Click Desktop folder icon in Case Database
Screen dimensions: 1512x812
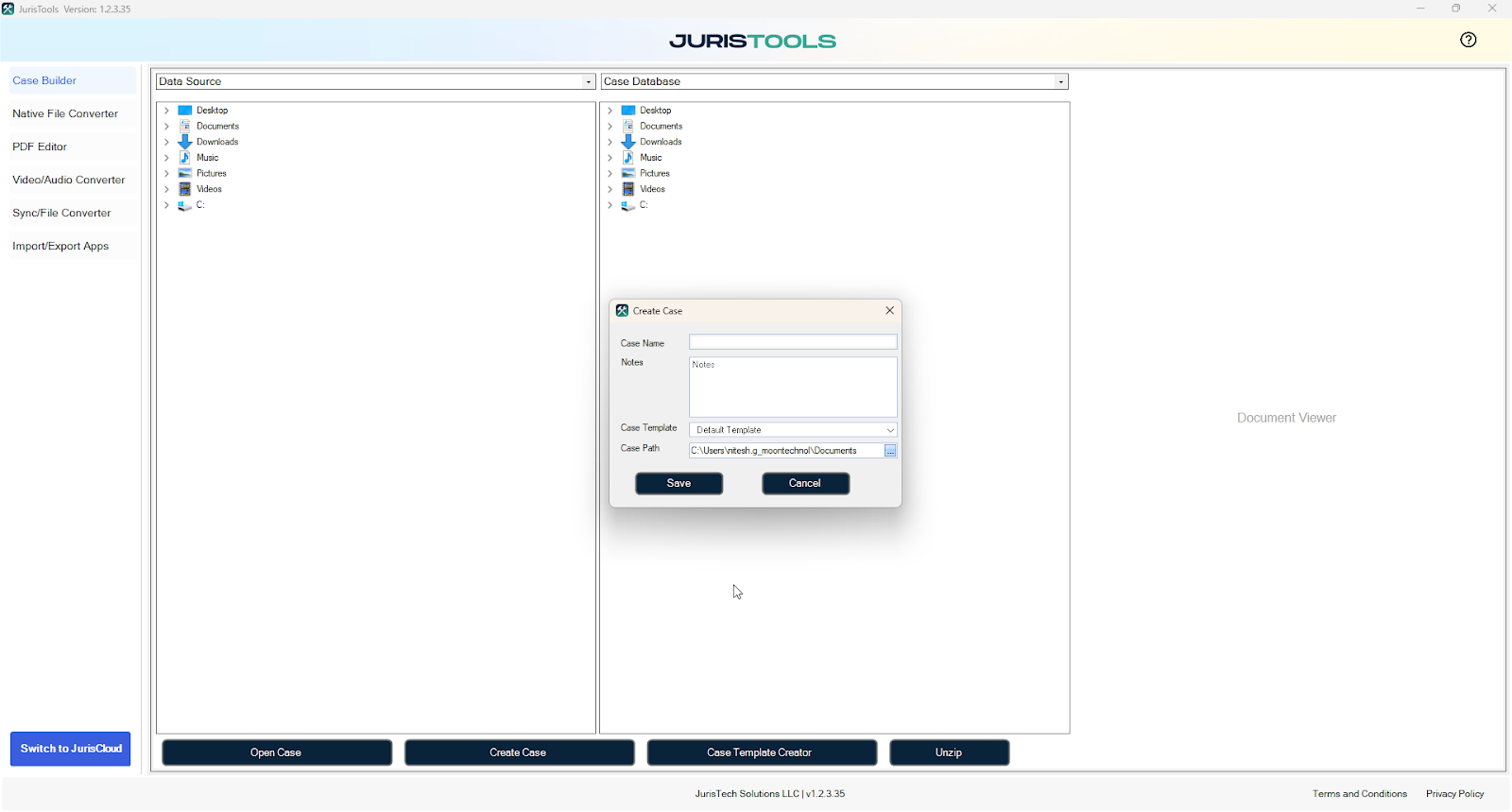pos(628,111)
